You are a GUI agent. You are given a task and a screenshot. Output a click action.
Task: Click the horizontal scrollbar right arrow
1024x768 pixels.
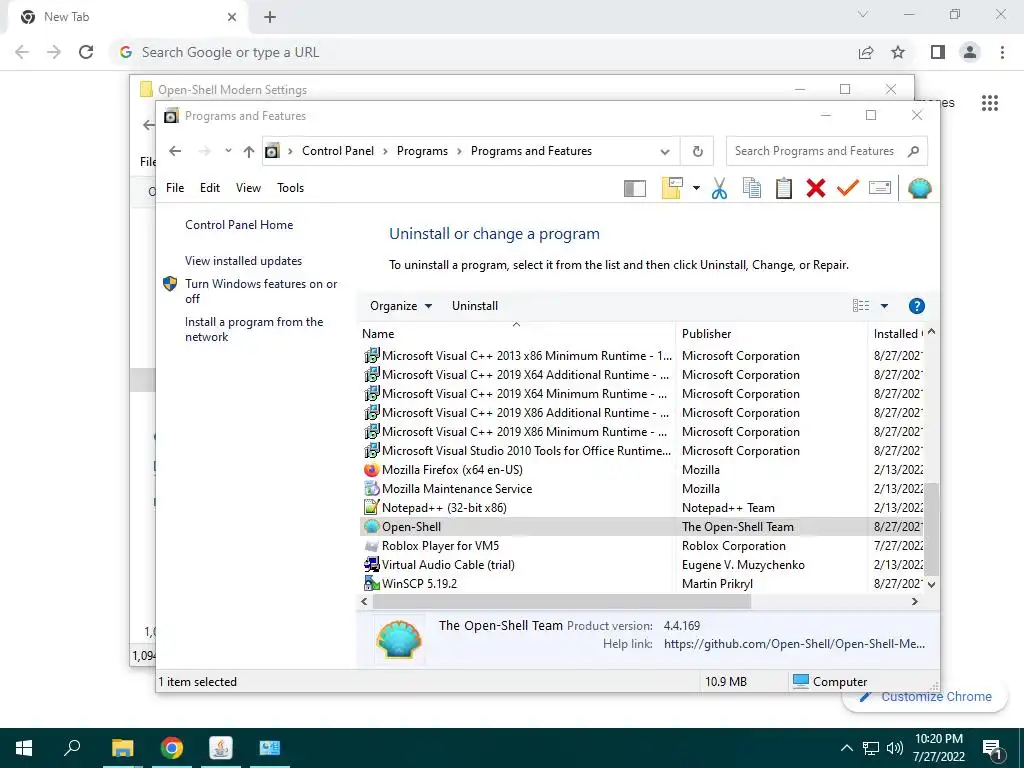pyautogui.click(x=914, y=601)
